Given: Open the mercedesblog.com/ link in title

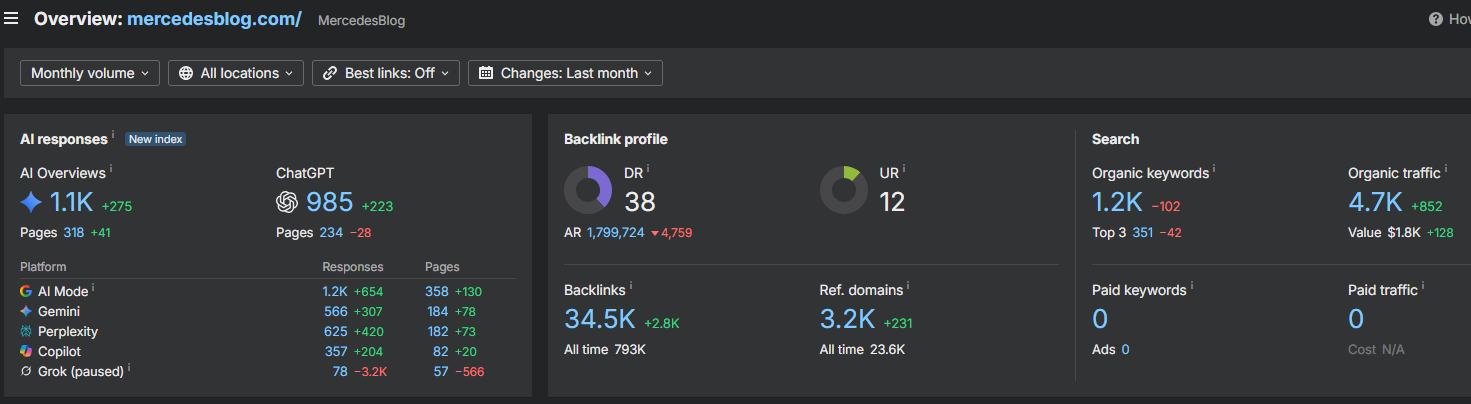Looking at the screenshot, I should click(214, 19).
